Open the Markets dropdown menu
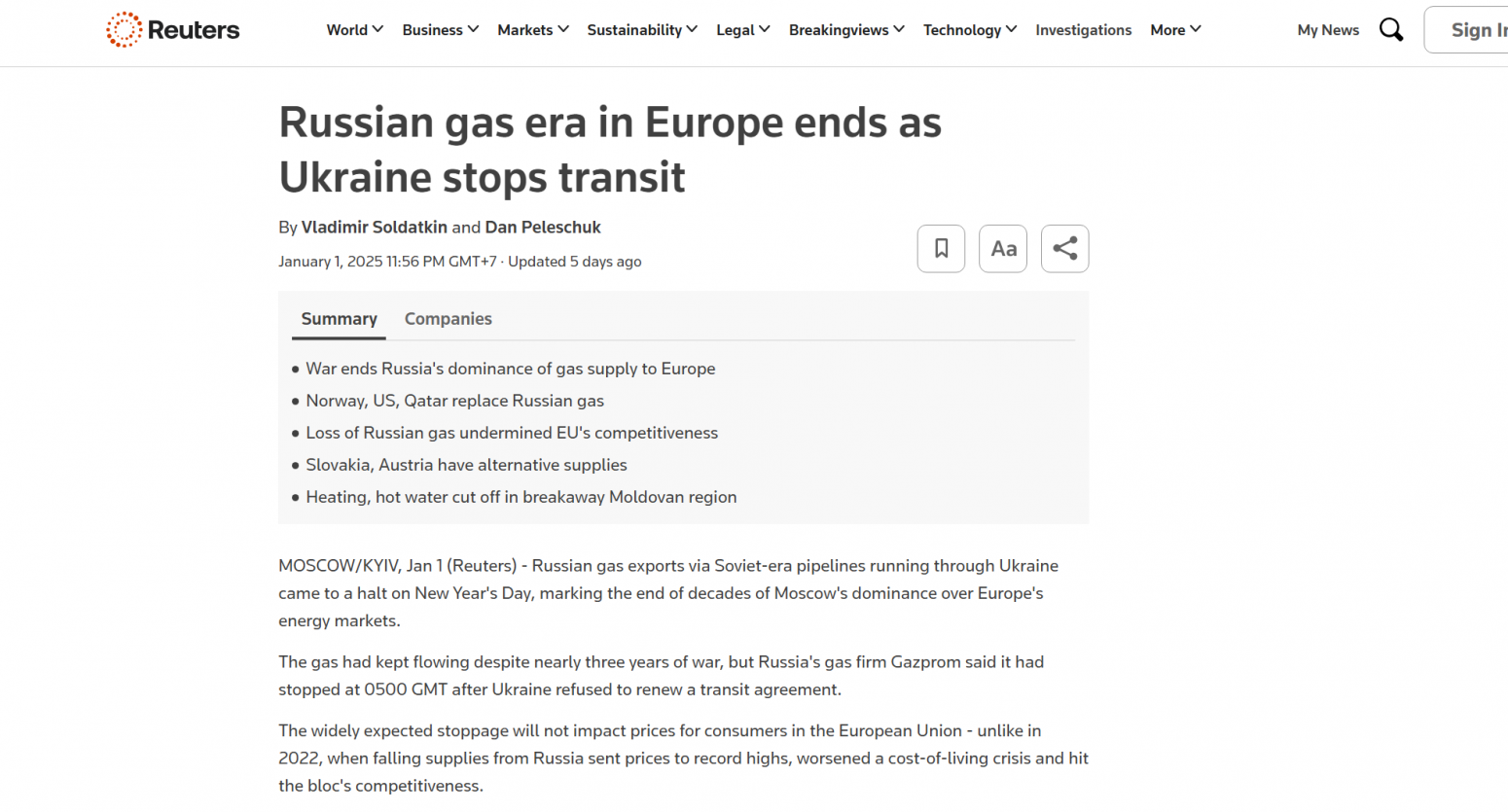The height and width of the screenshot is (812, 1508). click(533, 30)
